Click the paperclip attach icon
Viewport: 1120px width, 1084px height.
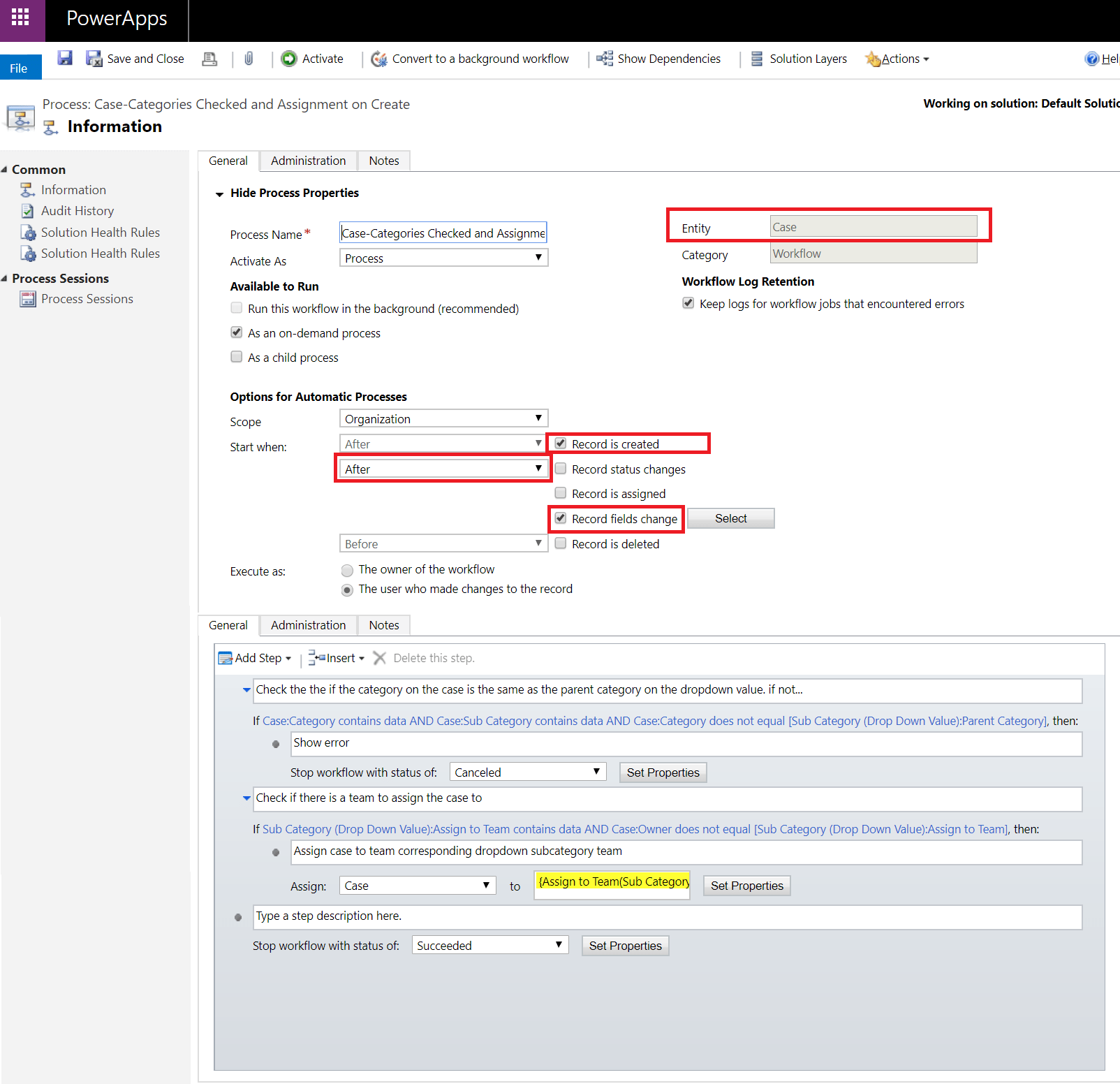[x=249, y=59]
